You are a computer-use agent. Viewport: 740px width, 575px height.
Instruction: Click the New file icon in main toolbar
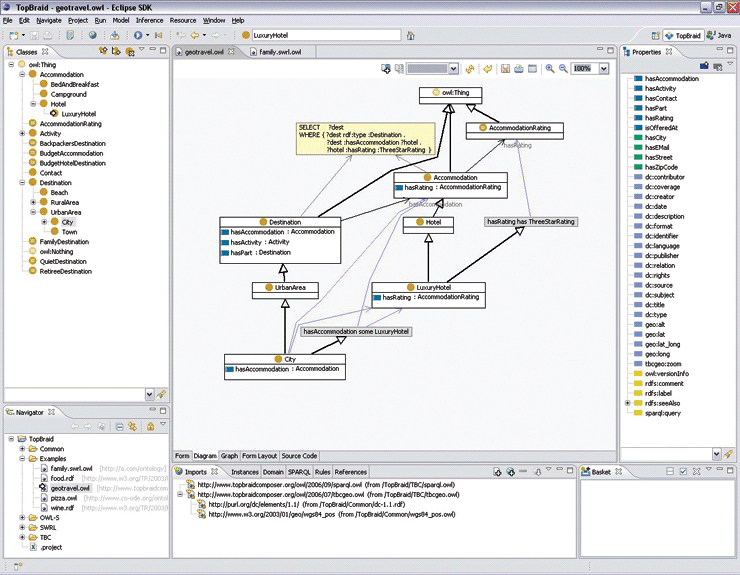[14, 35]
